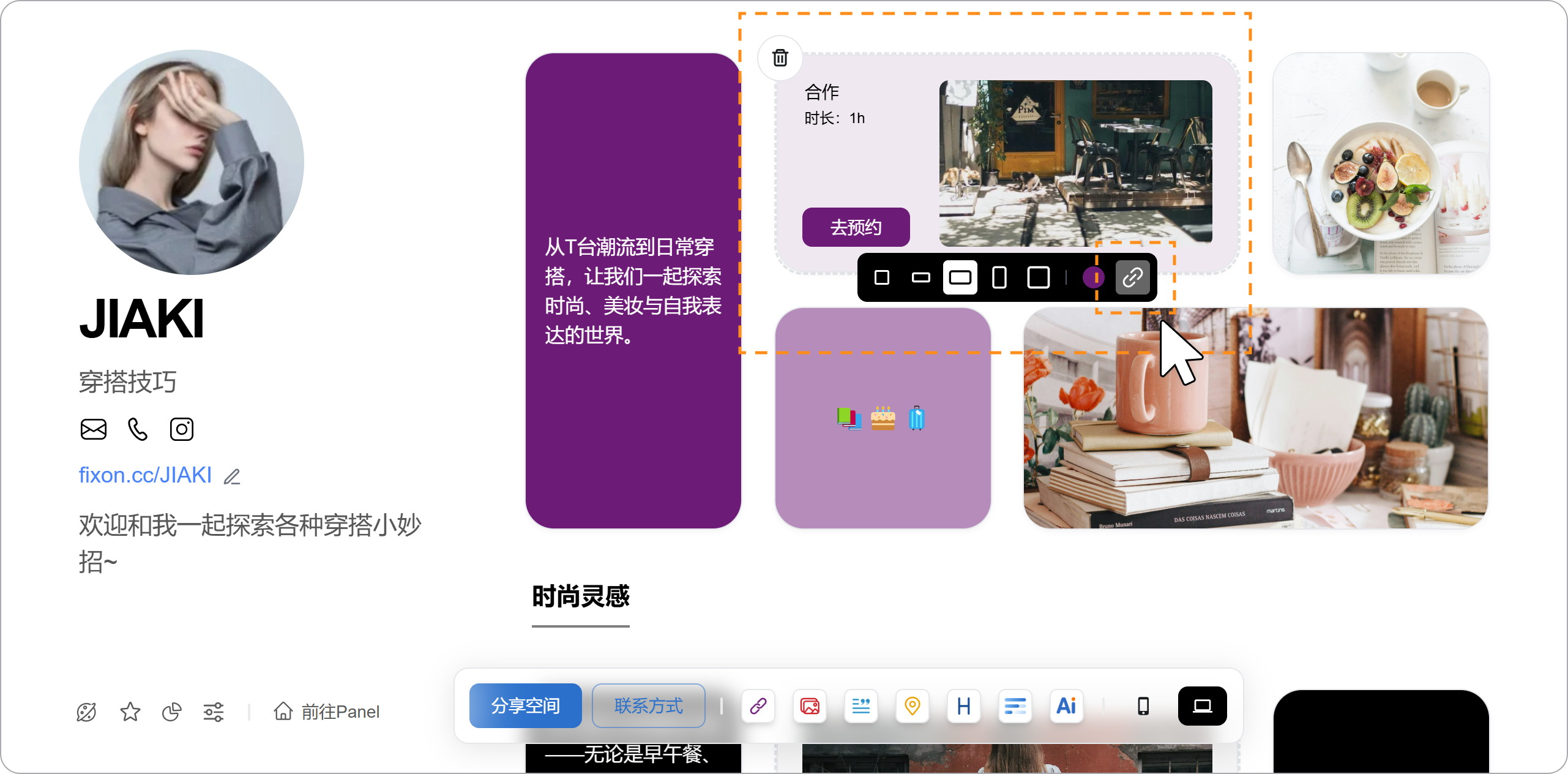Viewport: 1568px width, 774px height.
Task: Open the Ai assistant tool
Action: click(1067, 706)
